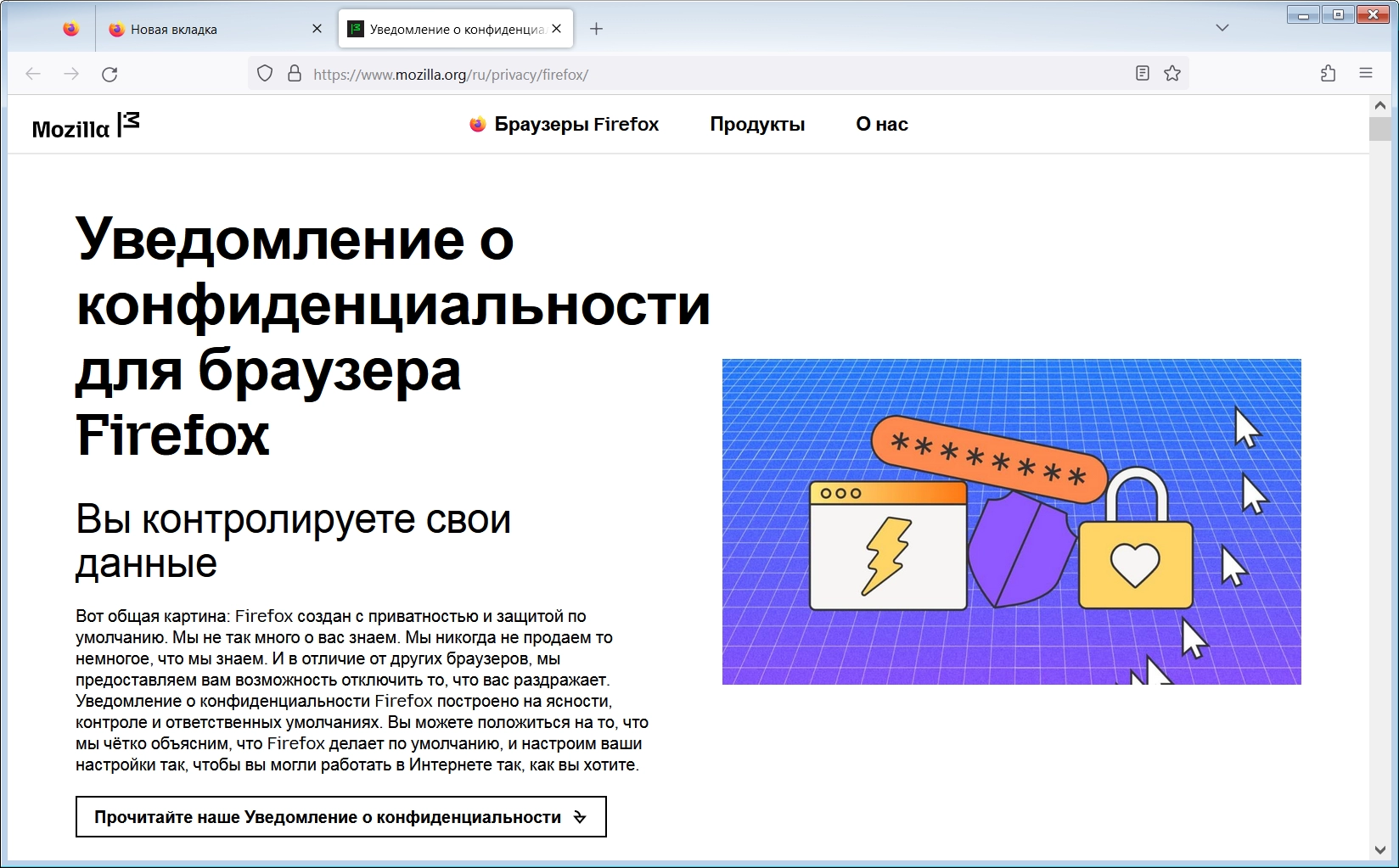
Task: View site security padlock info
Action: 295,74
